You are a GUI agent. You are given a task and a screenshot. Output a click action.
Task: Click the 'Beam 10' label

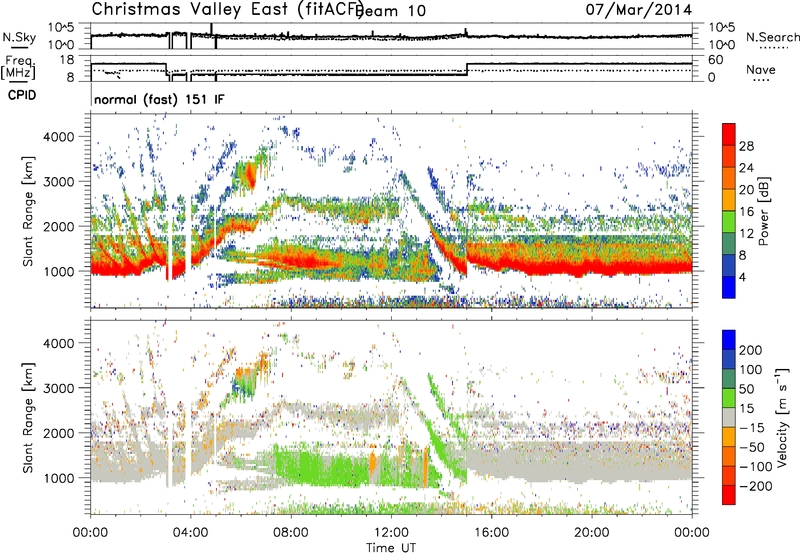point(392,10)
